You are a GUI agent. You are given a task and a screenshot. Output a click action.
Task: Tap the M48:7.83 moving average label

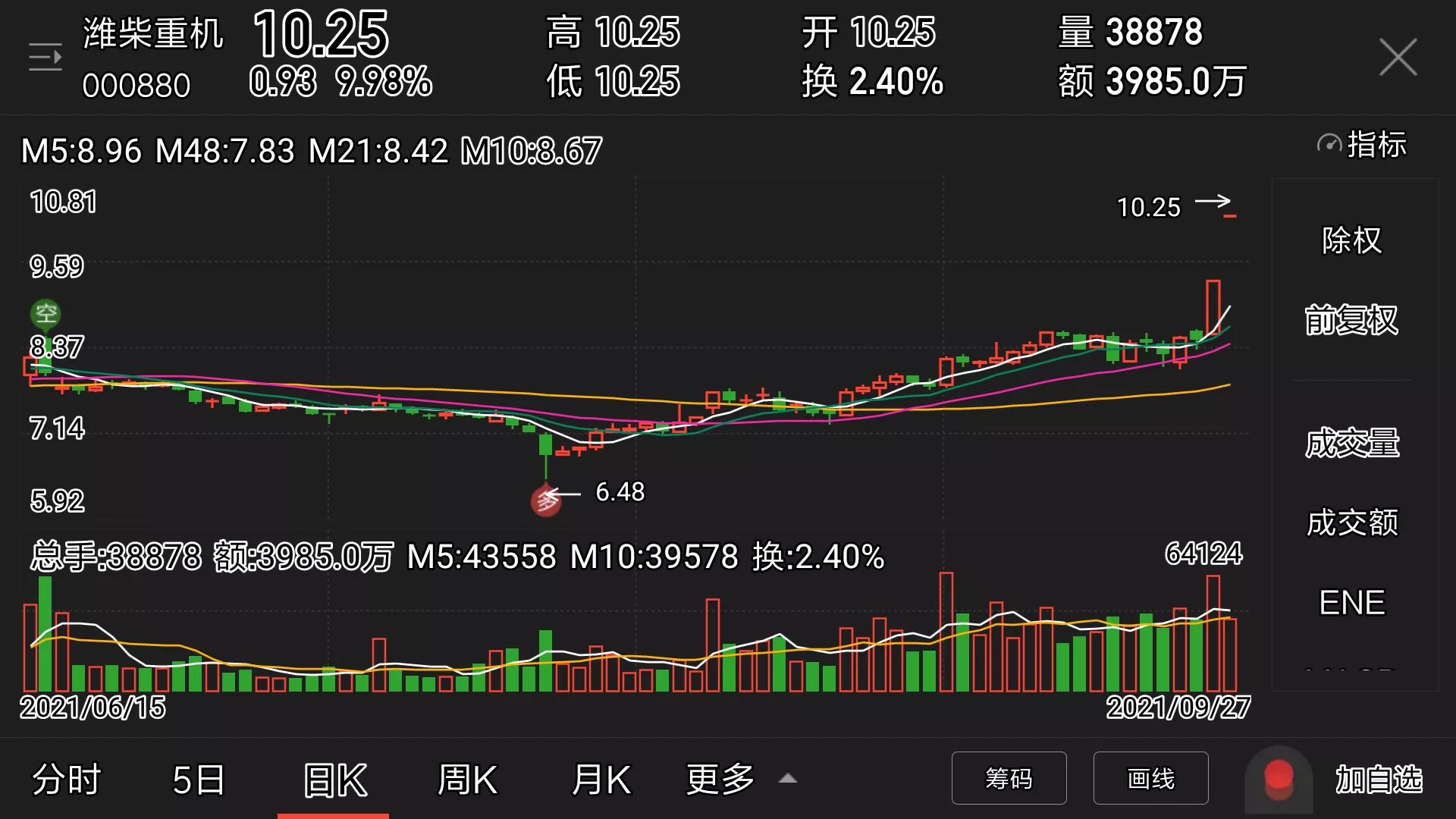[x=225, y=151]
